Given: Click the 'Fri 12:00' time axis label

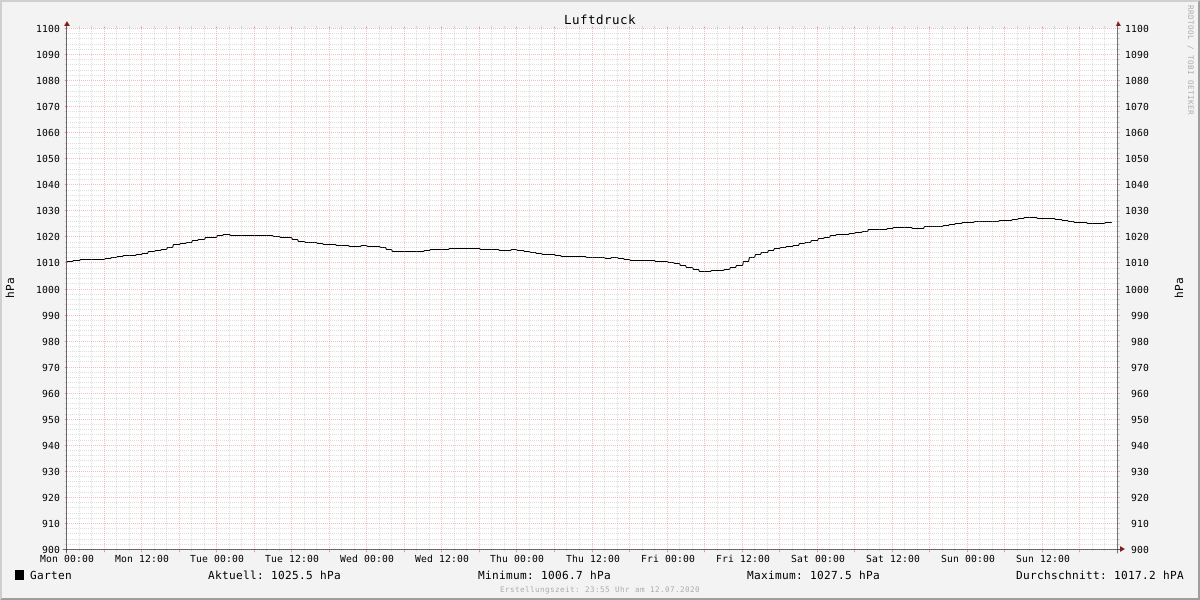Looking at the screenshot, I should pos(743,559).
